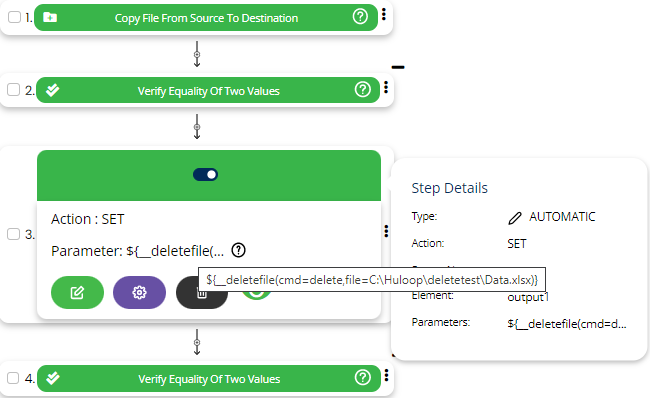The width and height of the screenshot is (650, 398).
Task: Select step 2 Verify Equality Of Two Values
Action: click(x=208, y=90)
